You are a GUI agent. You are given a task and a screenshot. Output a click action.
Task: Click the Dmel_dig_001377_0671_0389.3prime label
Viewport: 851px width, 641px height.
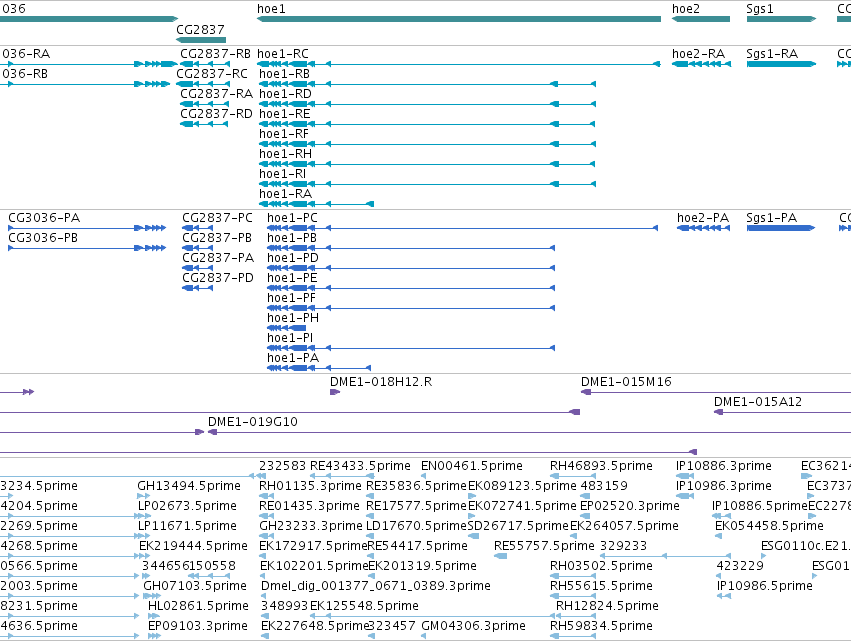click(x=376, y=586)
